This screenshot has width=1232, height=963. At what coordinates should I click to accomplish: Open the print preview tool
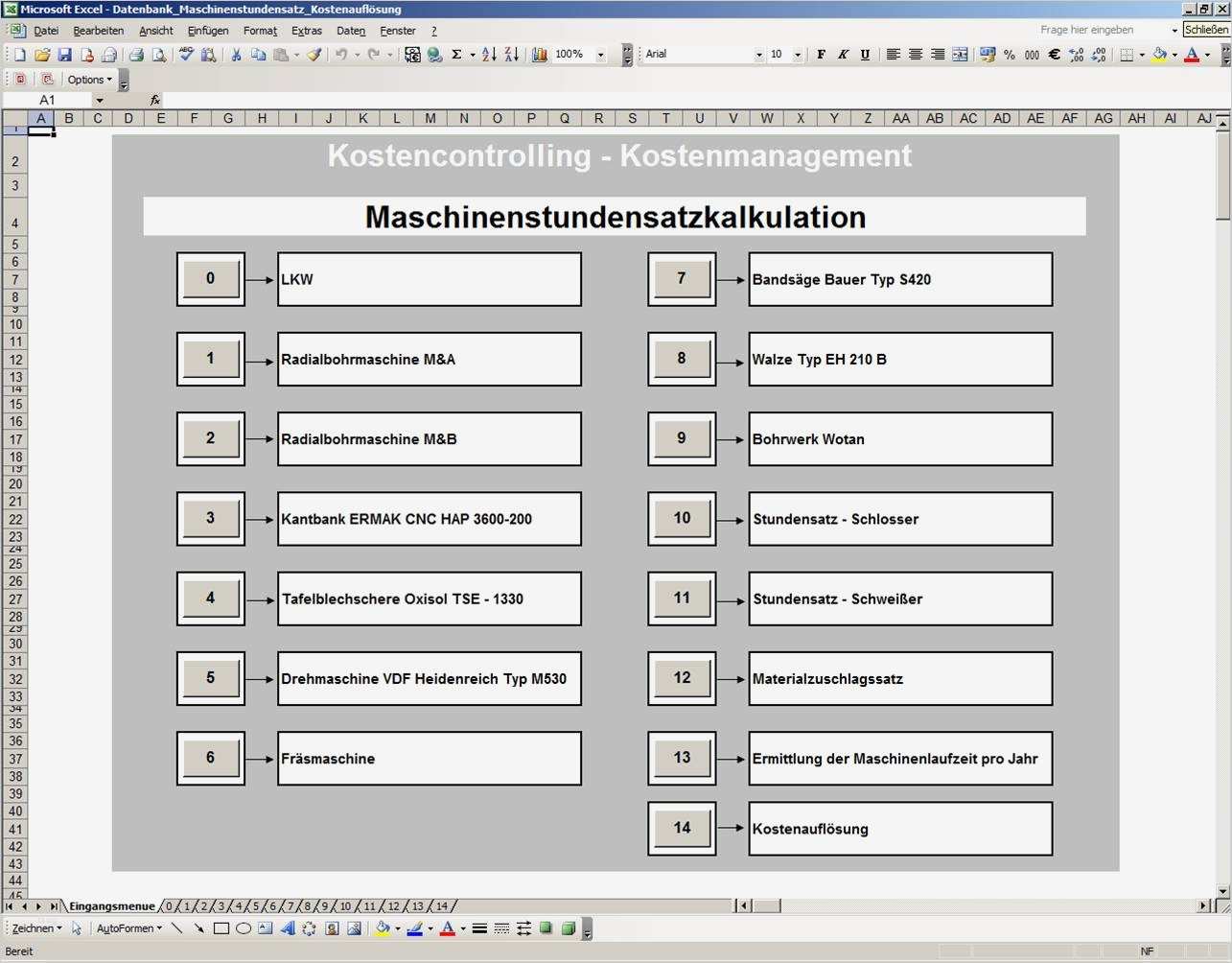click(x=159, y=55)
